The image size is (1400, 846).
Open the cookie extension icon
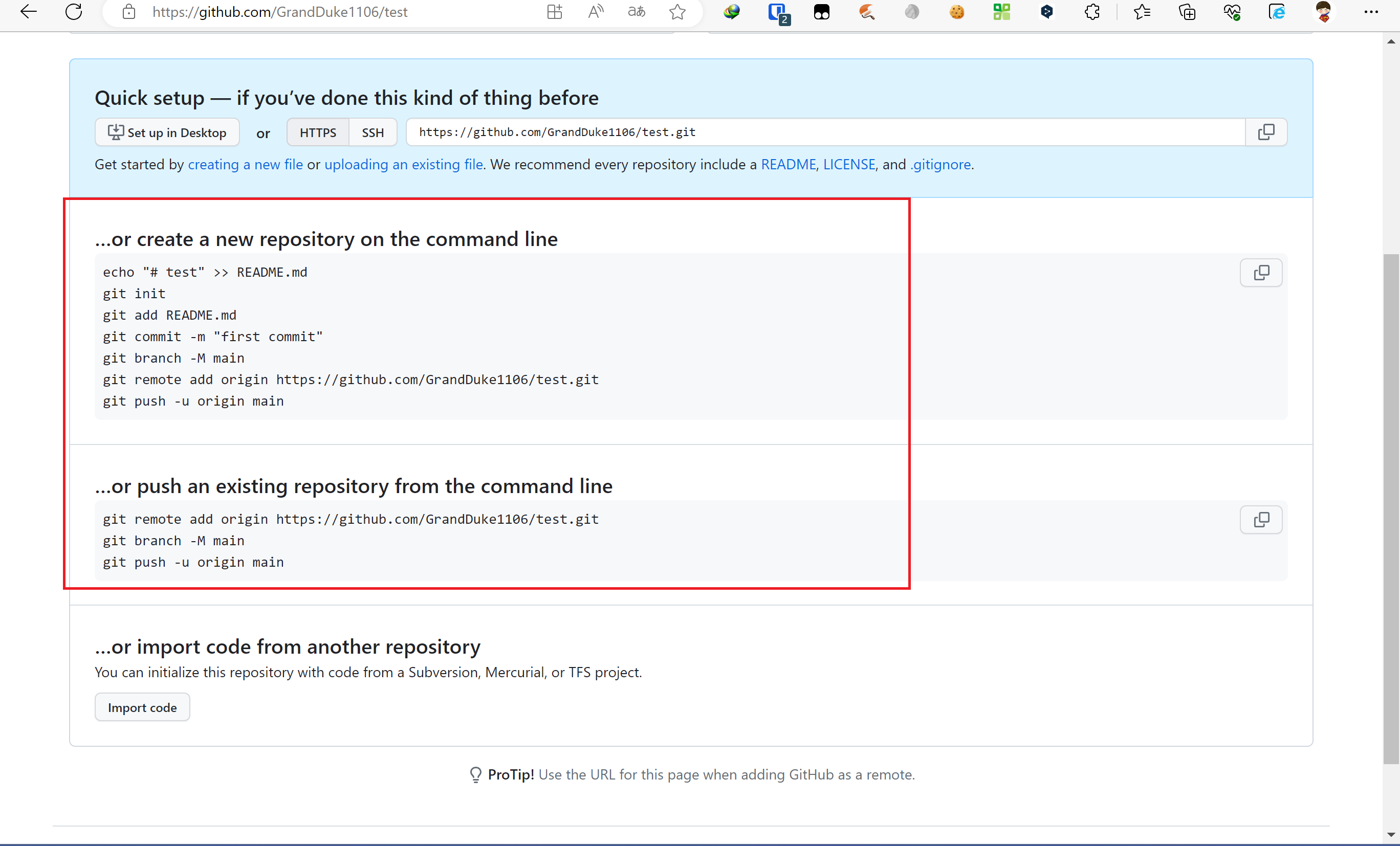[x=957, y=12]
